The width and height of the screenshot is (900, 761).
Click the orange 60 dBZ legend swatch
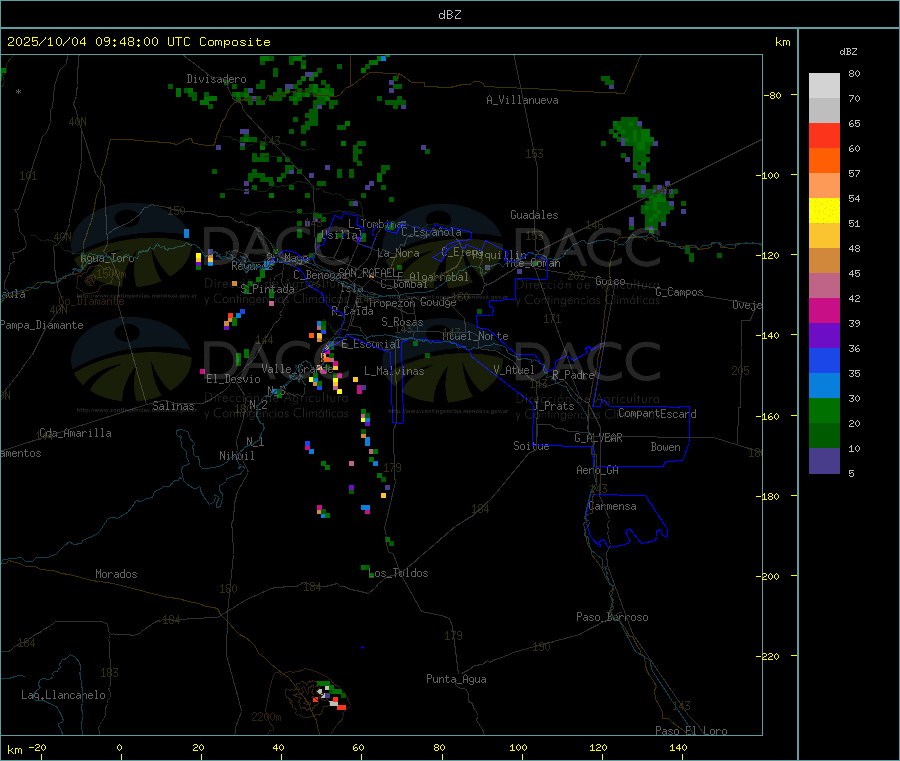pos(824,161)
